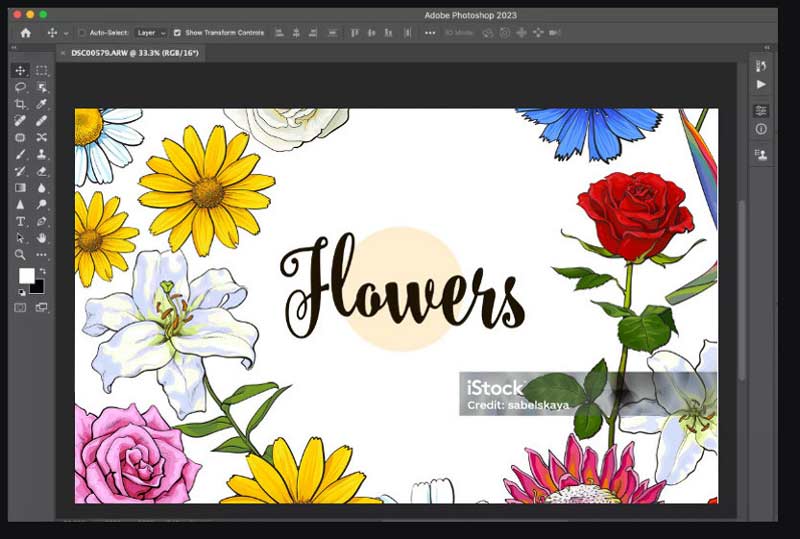Collapse the tools panel double arrows
The image size is (800, 539).
tap(14, 47)
